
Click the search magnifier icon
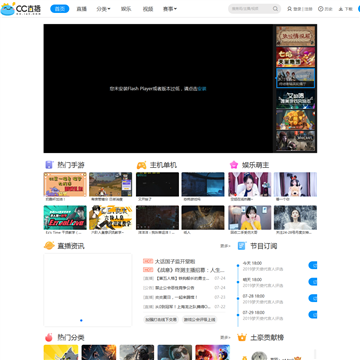click(x=275, y=9)
